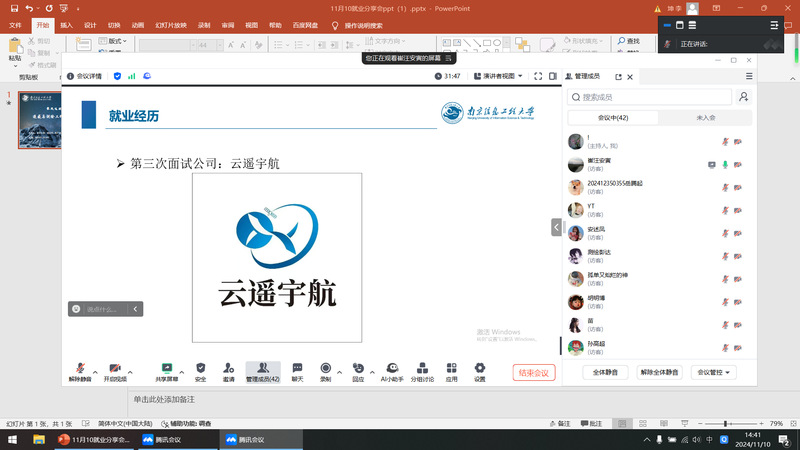Open meeting settings (设置) gear

480,372
